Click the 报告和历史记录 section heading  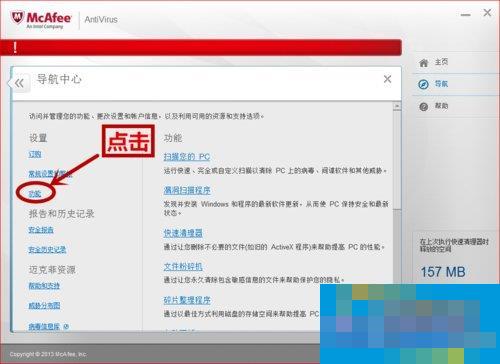point(62,214)
